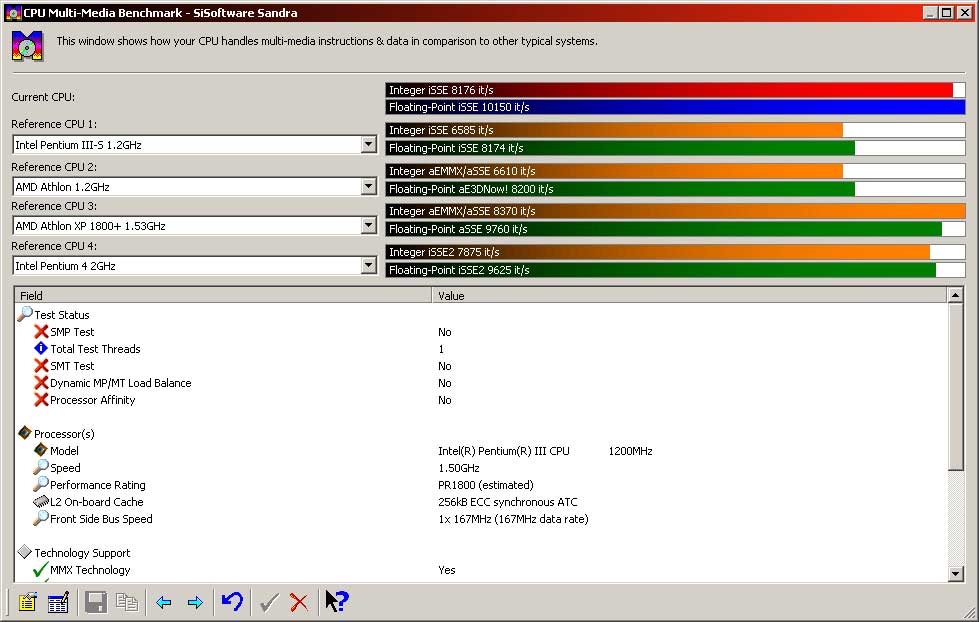Screen dimensions: 979x622
Task: Click the diamond icon beside Technology Support
Action: click(x=25, y=551)
